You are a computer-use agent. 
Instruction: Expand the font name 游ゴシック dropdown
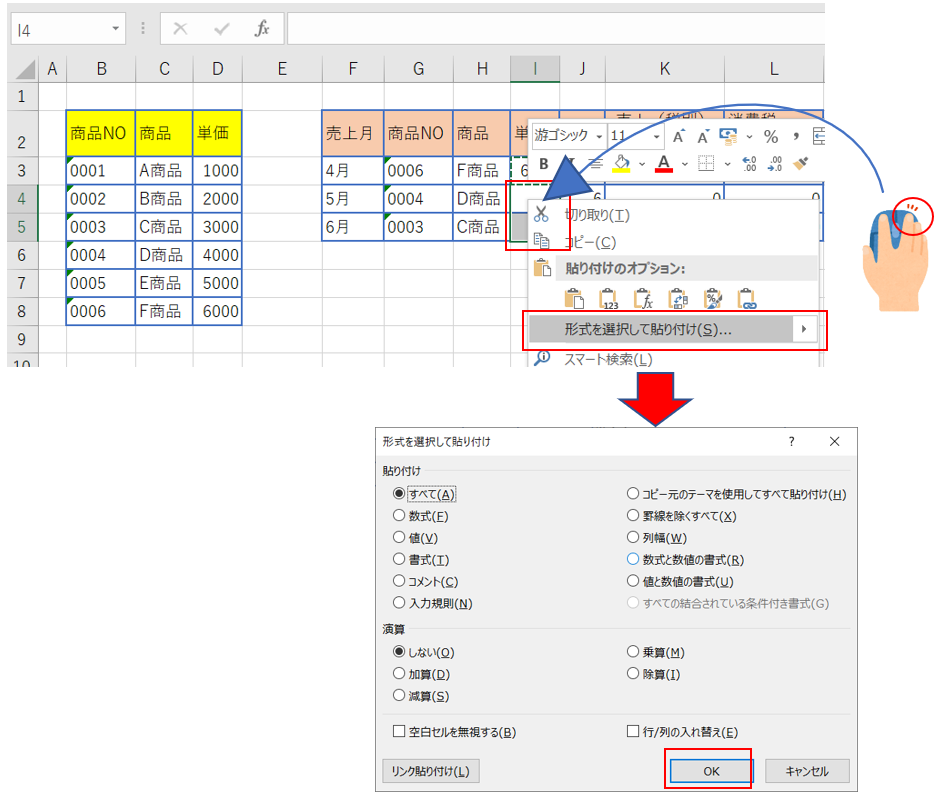click(x=599, y=136)
